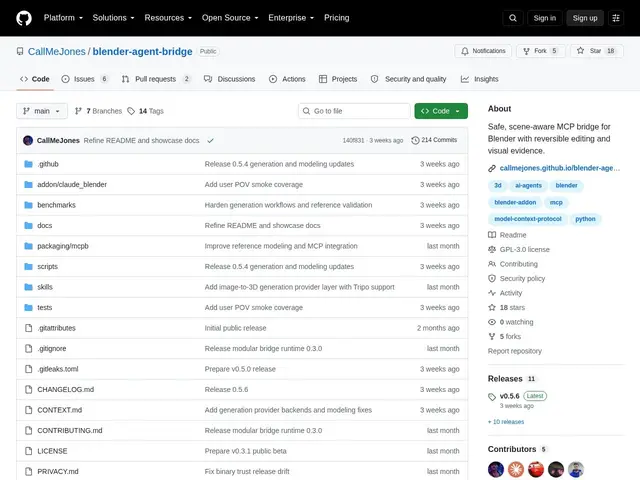Viewport: 640px width, 480px height.
Task: Open the main branch selector dropdown
Action: click(x=42, y=111)
